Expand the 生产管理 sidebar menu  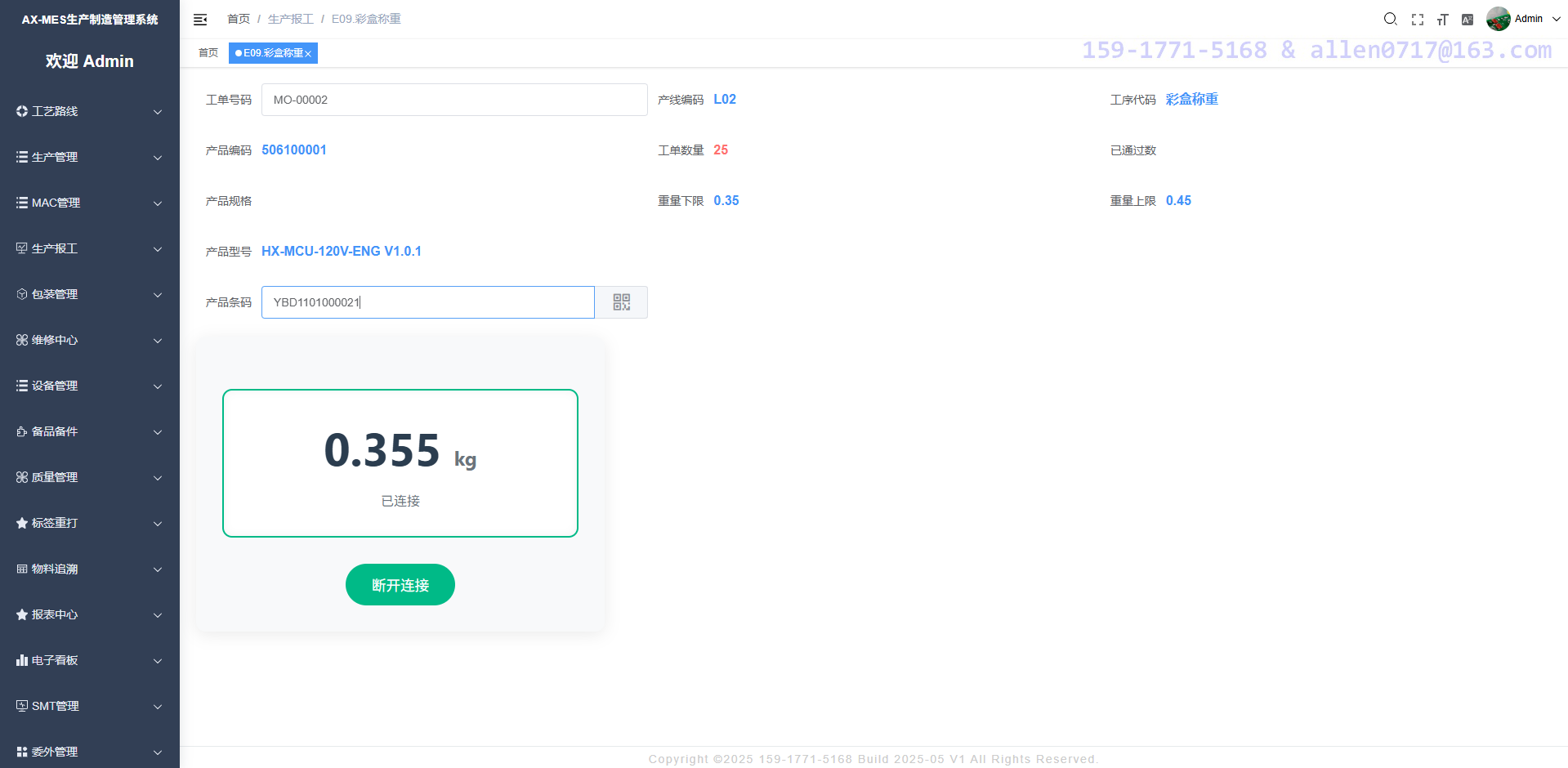[89, 157]
